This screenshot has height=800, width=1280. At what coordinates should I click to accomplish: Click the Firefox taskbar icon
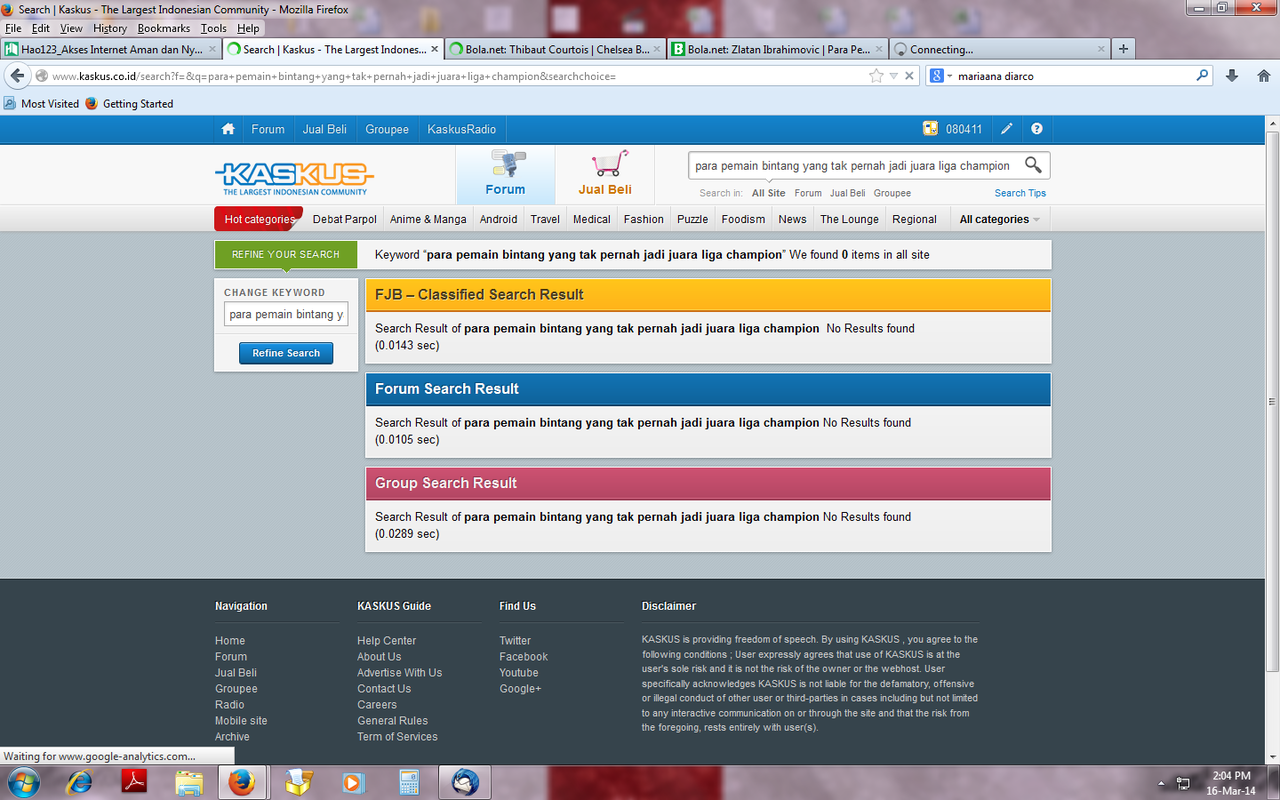click(x=241, y=782)
